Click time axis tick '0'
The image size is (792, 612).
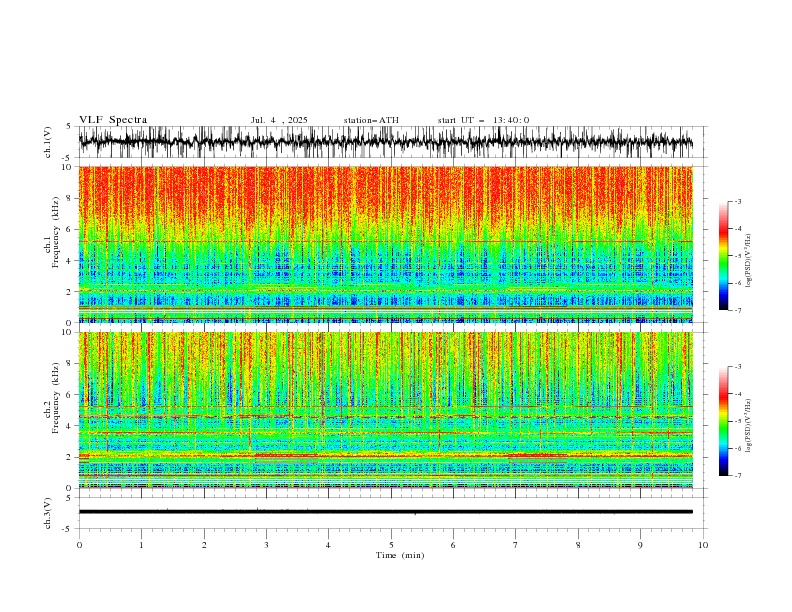point(79,545)
